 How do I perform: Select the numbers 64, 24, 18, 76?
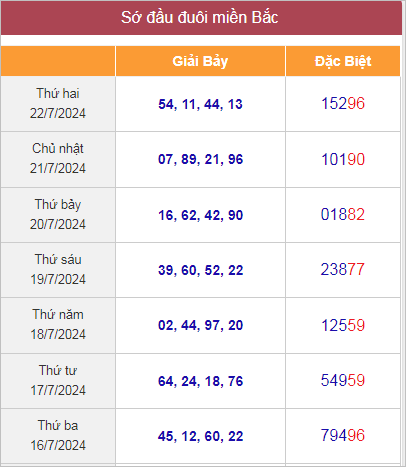click(200, 381)
